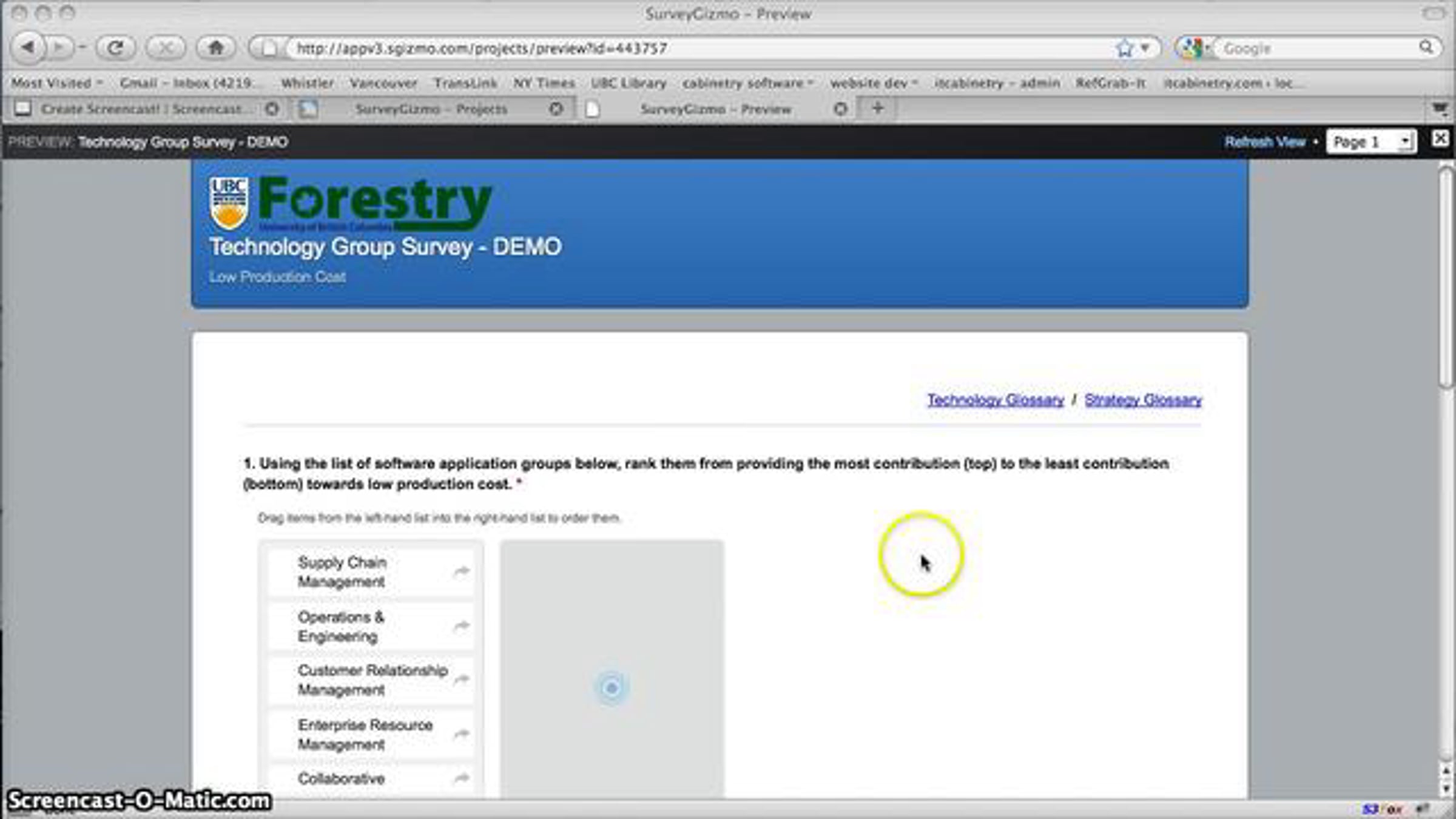Open the Strategy Glossary link
Viewport: 1456px width, 819px height.
(1143, 400)
